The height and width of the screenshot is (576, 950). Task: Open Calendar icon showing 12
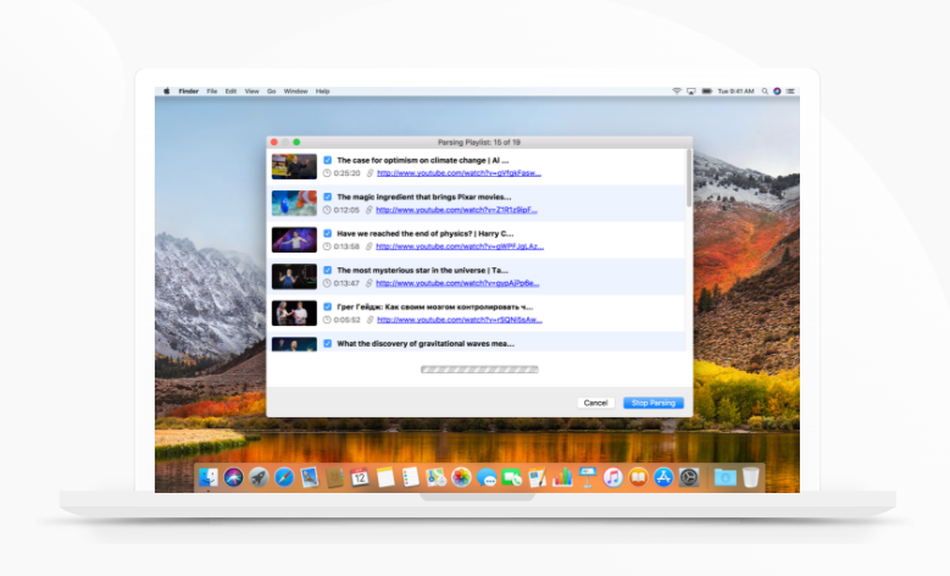[360, 478]
